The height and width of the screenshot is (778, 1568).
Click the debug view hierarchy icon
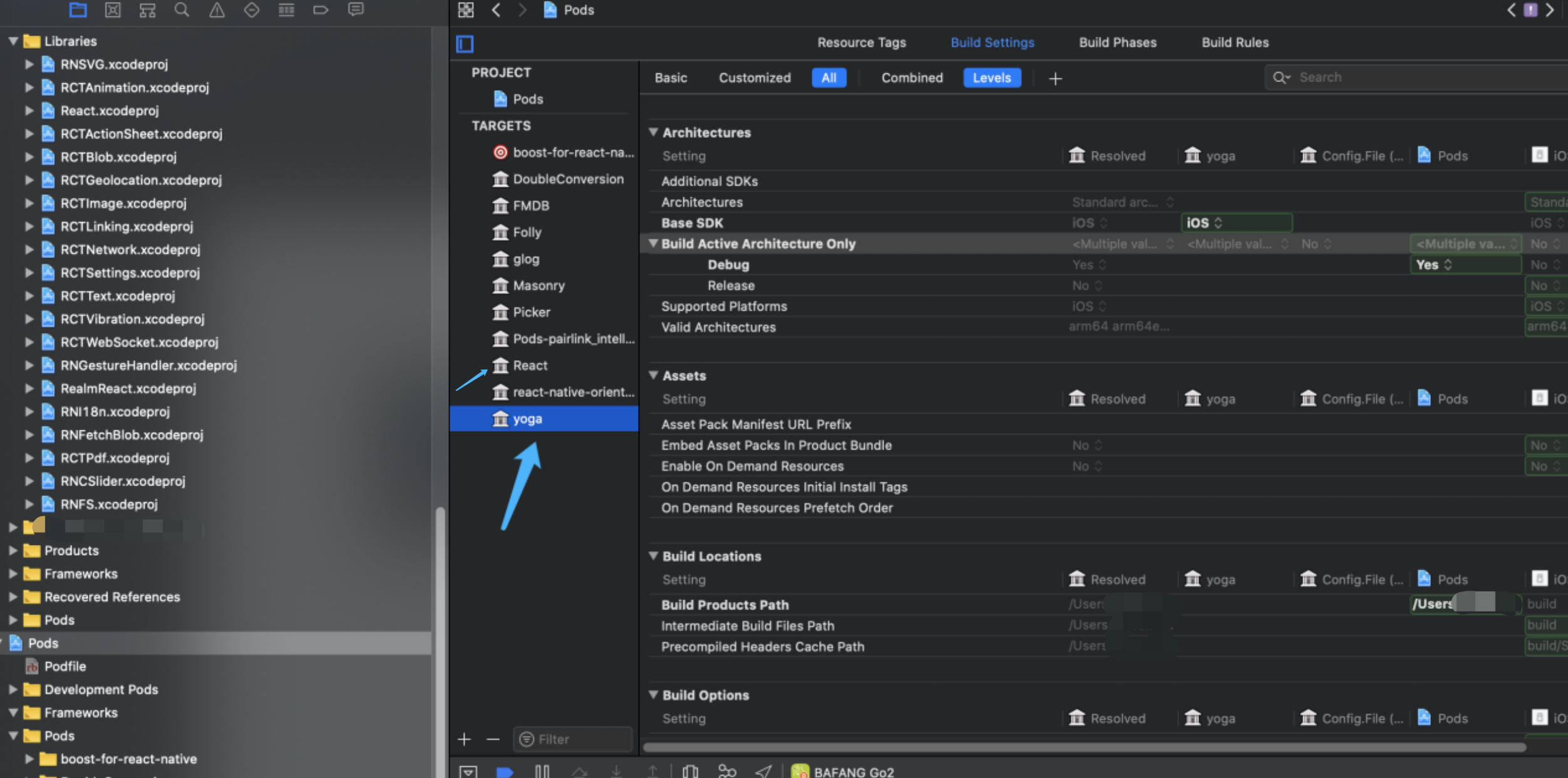[x=690, y=771]
